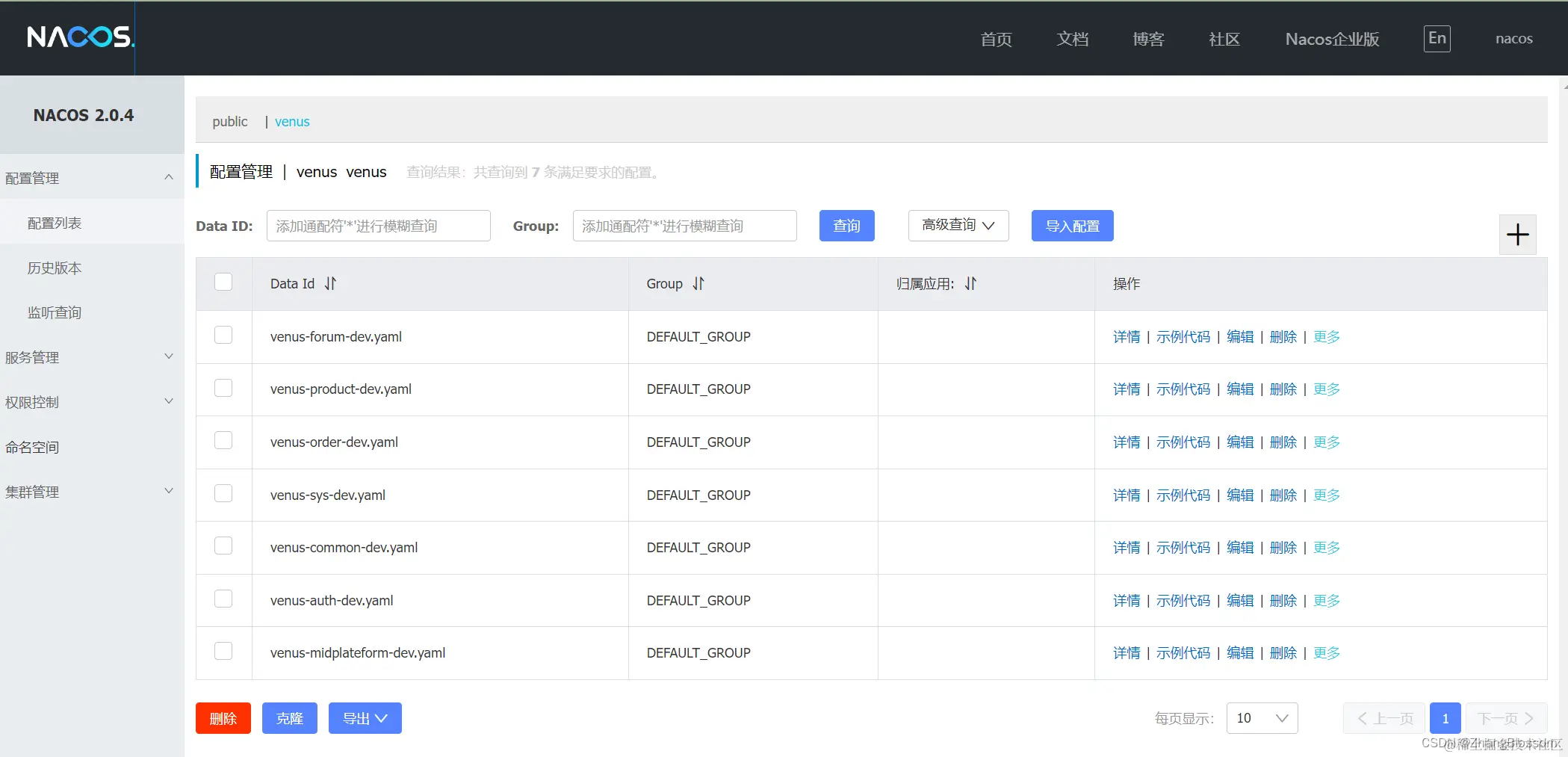Select 配置列表 in sidebar

(x=92, y=223)
